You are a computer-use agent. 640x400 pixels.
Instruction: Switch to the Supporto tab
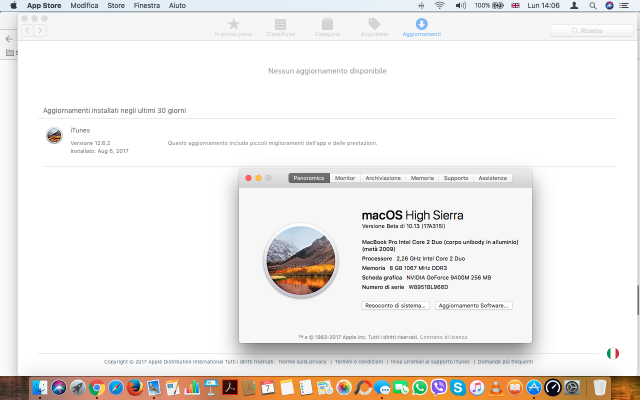pyautogui.click(x=456, y=178)
